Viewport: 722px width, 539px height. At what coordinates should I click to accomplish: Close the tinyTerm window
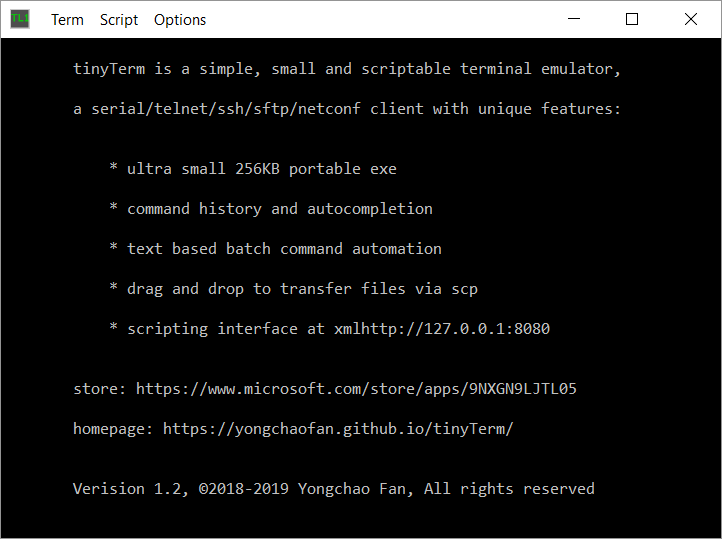point(691,19)
